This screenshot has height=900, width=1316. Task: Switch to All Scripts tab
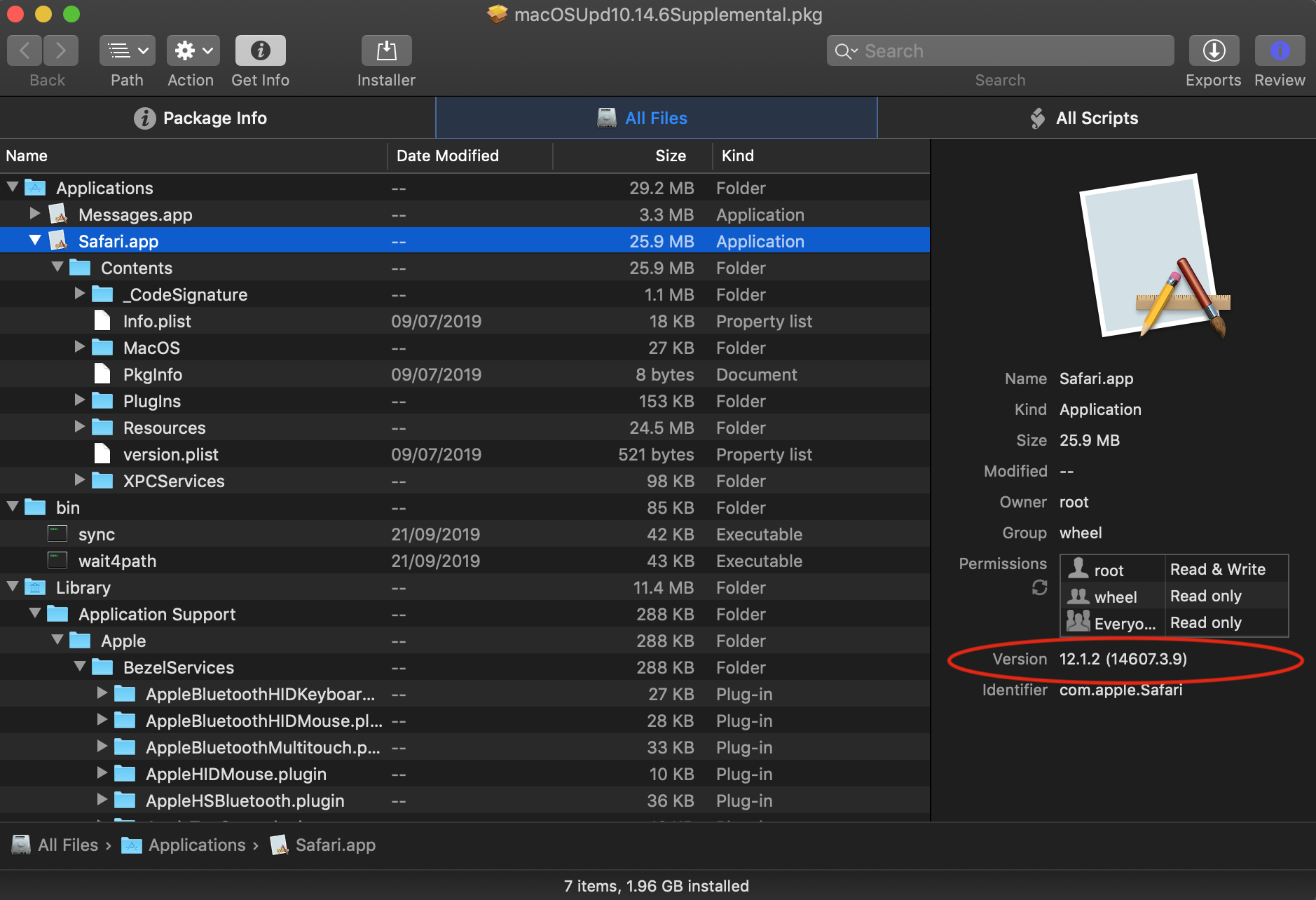[x=1097, y=118]
